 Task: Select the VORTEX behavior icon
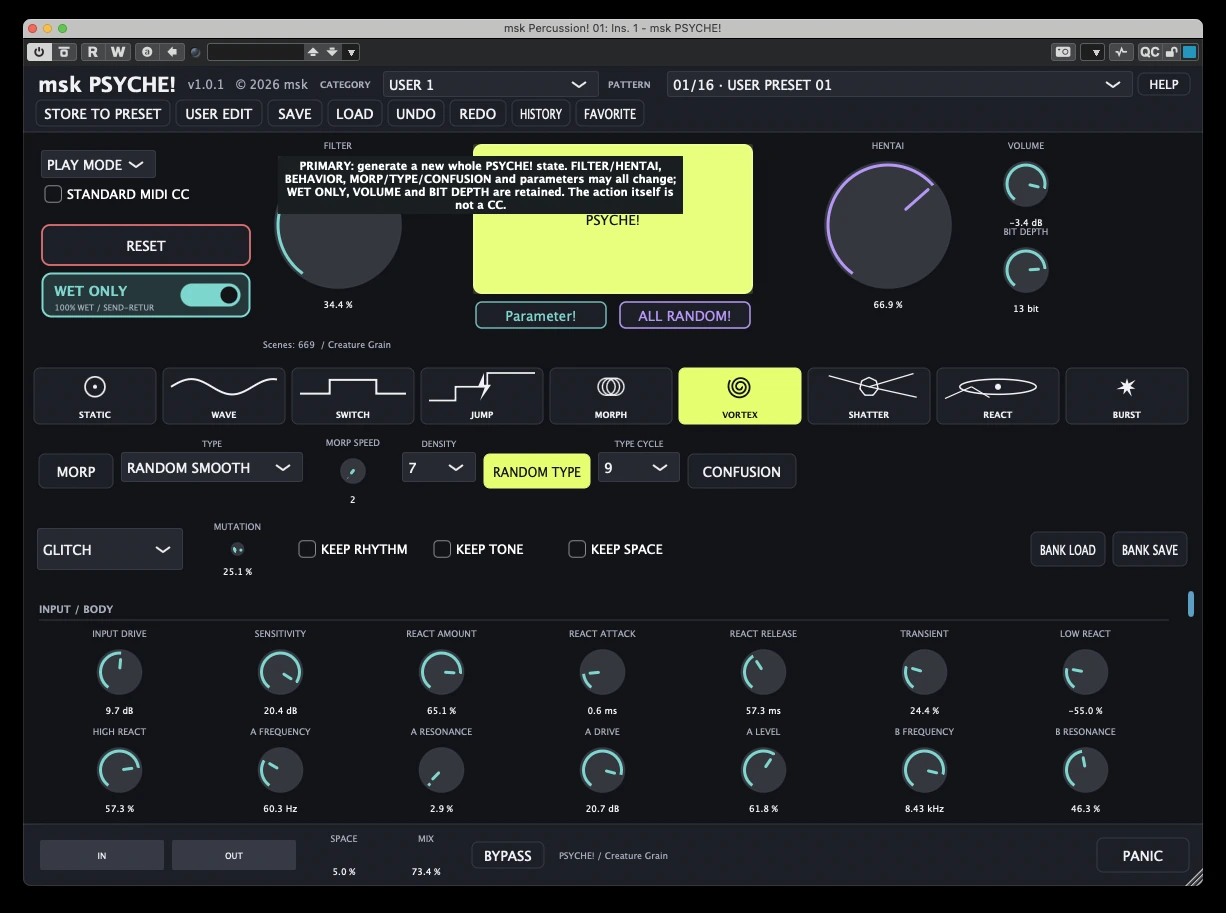[x=740, y=396]
